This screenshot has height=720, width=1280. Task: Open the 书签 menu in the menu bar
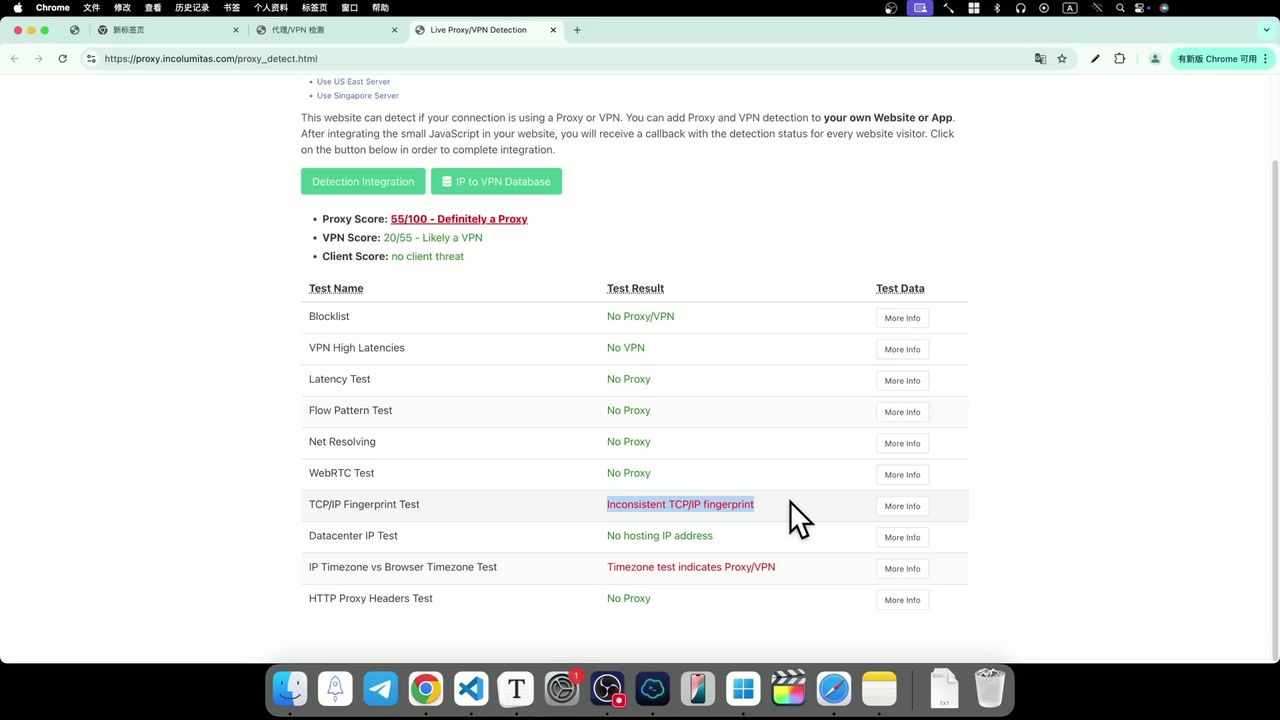231,8
